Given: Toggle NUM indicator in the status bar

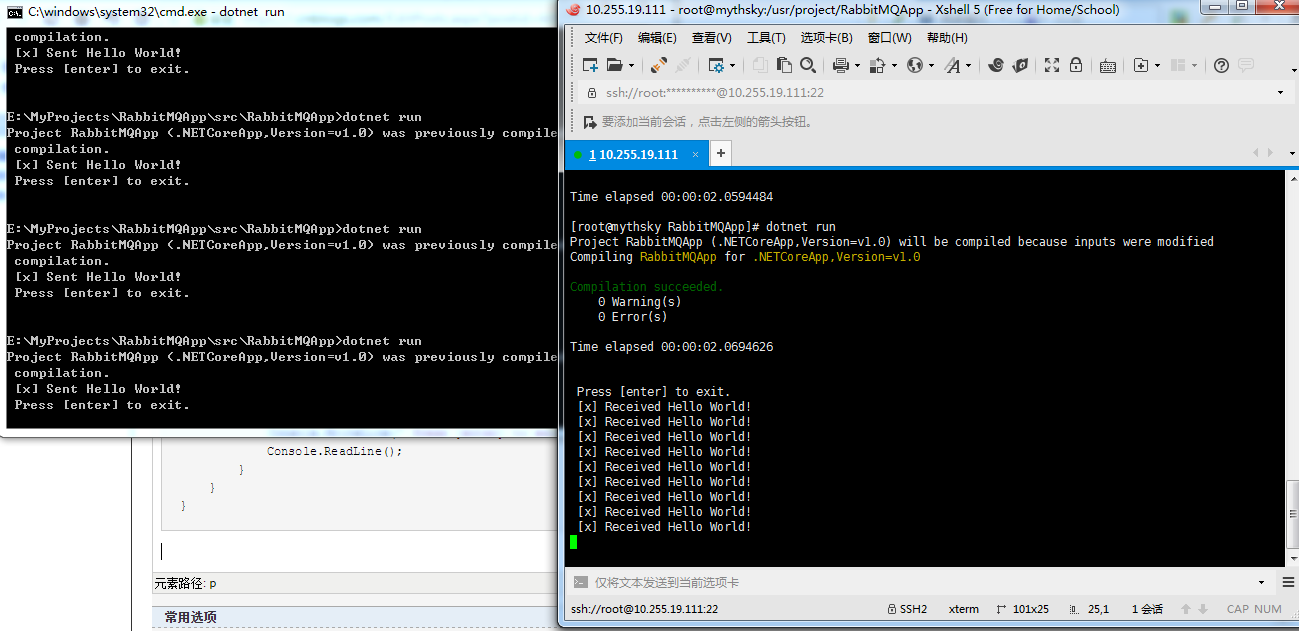Looking at the screenshot, I should click(1266, 608).
